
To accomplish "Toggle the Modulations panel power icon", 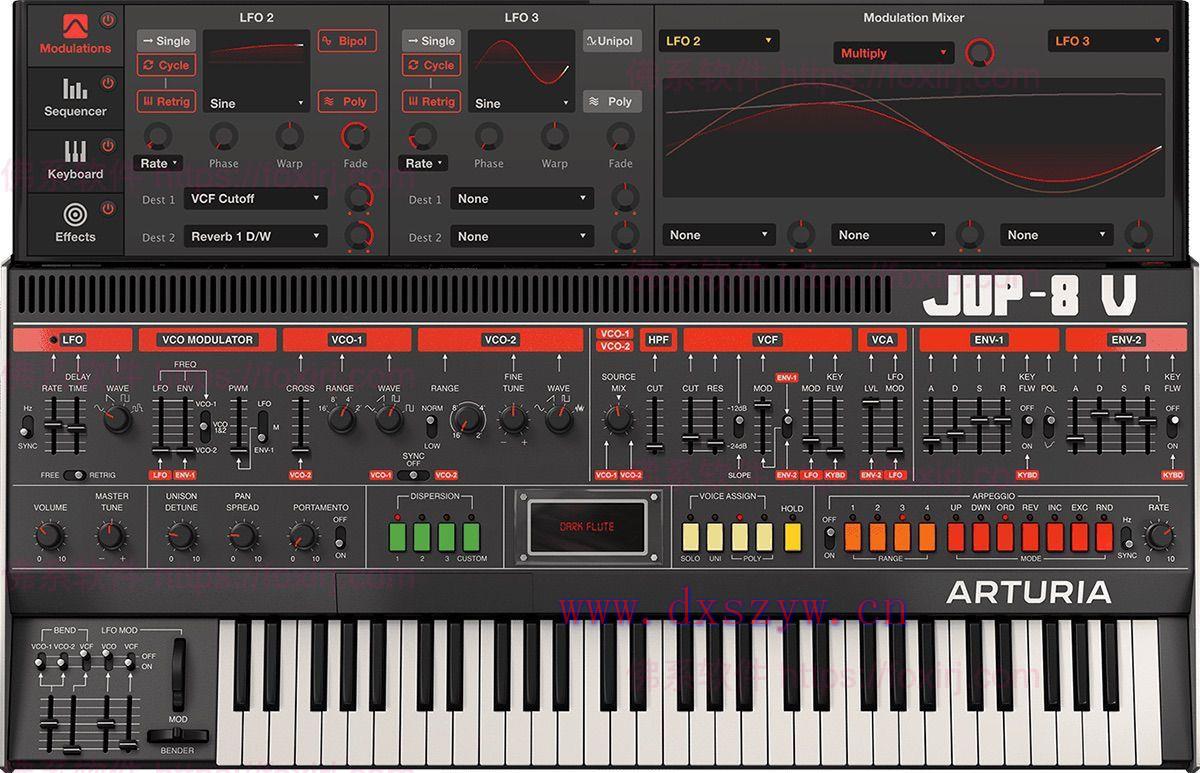I will [x=108, y=20].
